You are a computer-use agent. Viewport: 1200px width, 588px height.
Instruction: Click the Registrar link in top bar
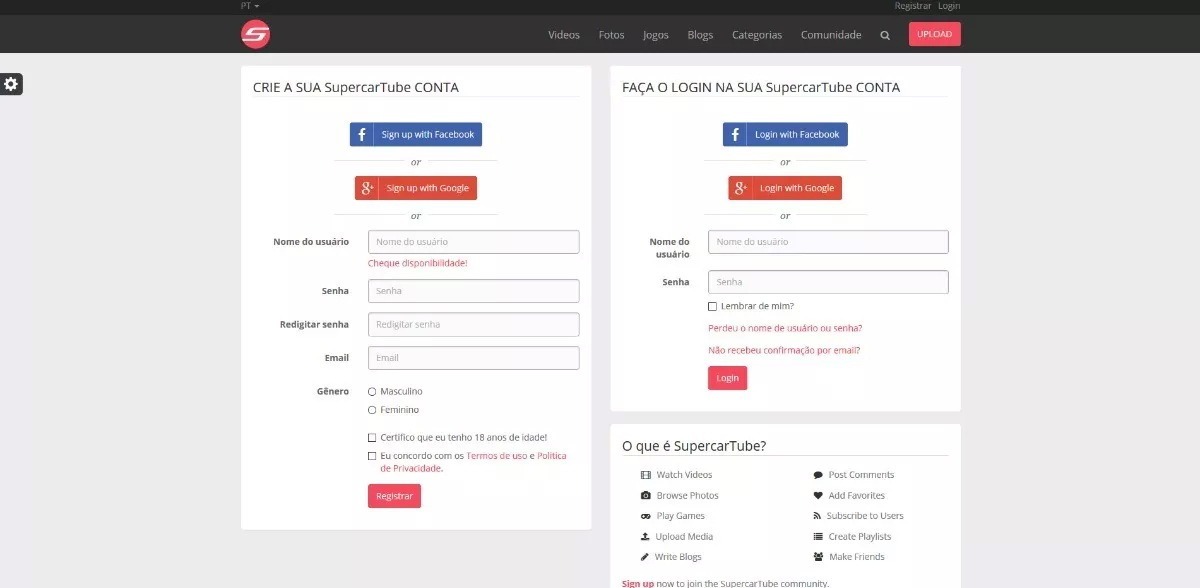point(913,6)
